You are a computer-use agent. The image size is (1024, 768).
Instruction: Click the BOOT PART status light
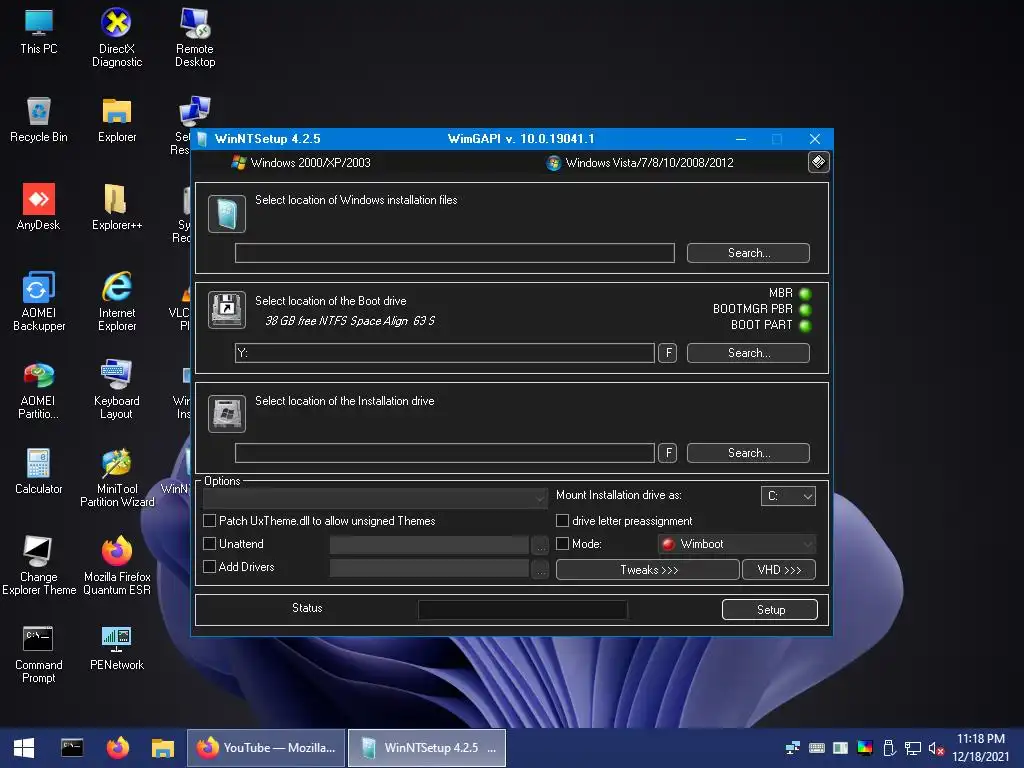click(x=805, y=325)
